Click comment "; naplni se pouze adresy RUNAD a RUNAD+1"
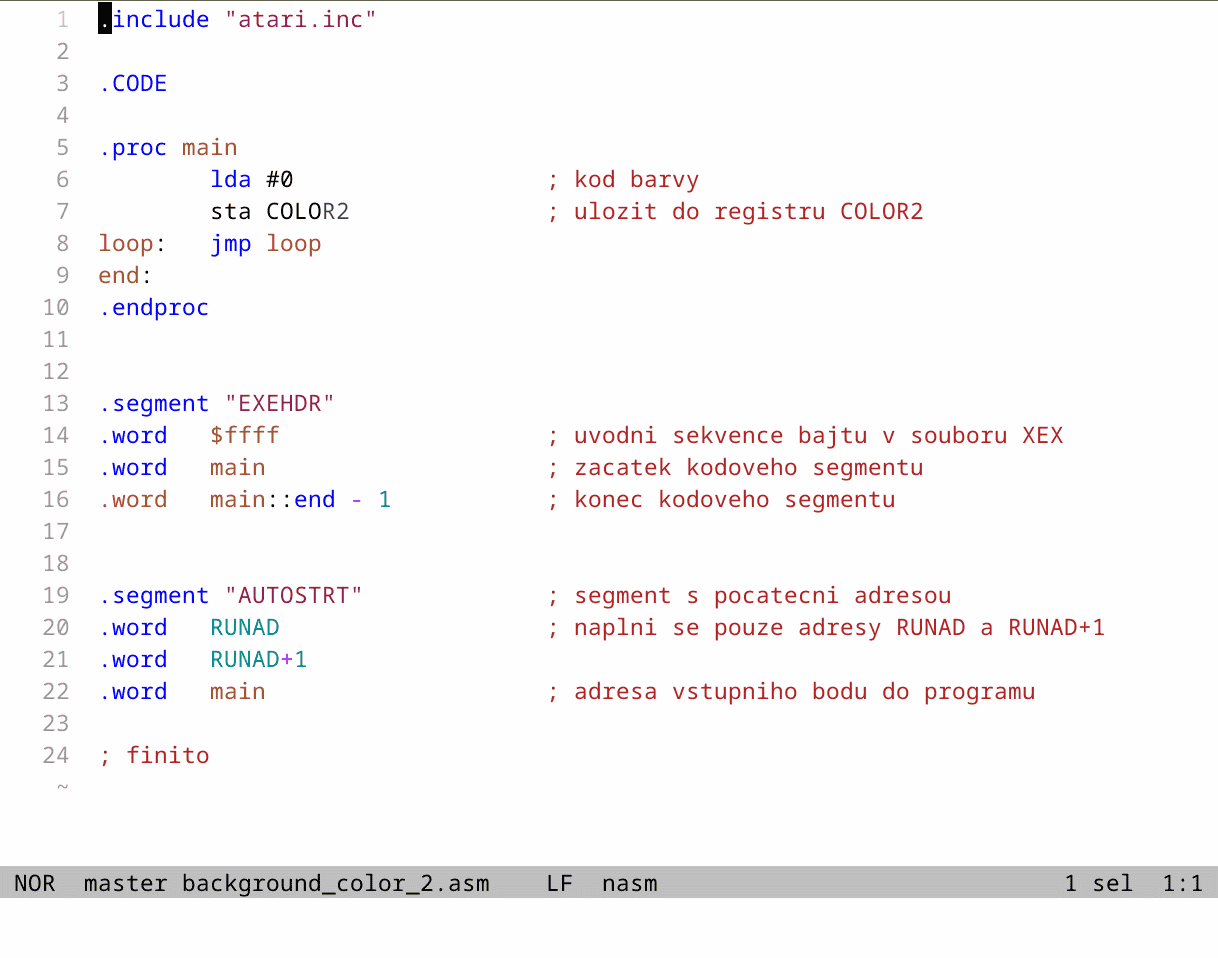The height and width of the screenshot is (958, 1218). pos(826,627)
